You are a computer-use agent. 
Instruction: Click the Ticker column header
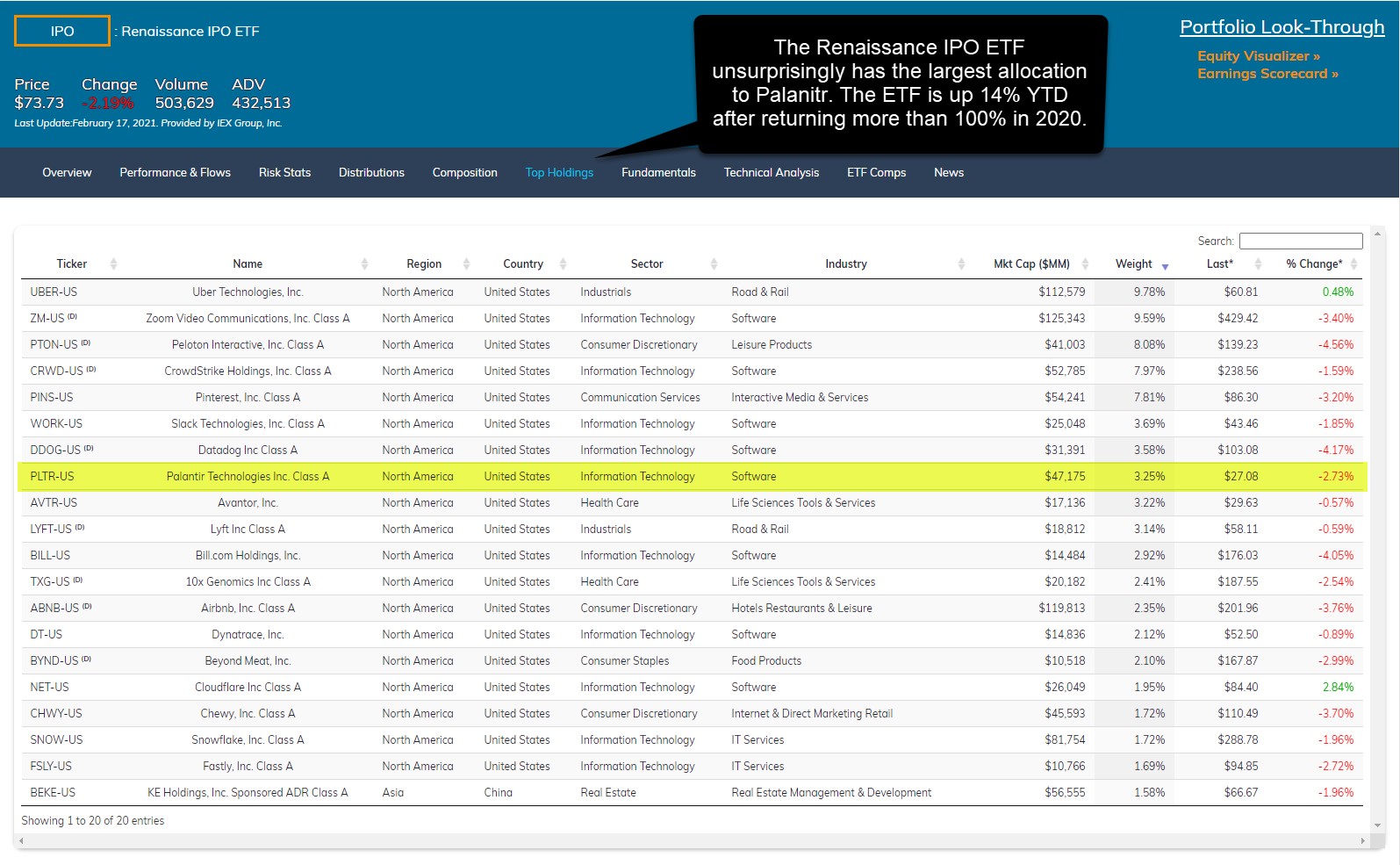click(x=72, y=264)
